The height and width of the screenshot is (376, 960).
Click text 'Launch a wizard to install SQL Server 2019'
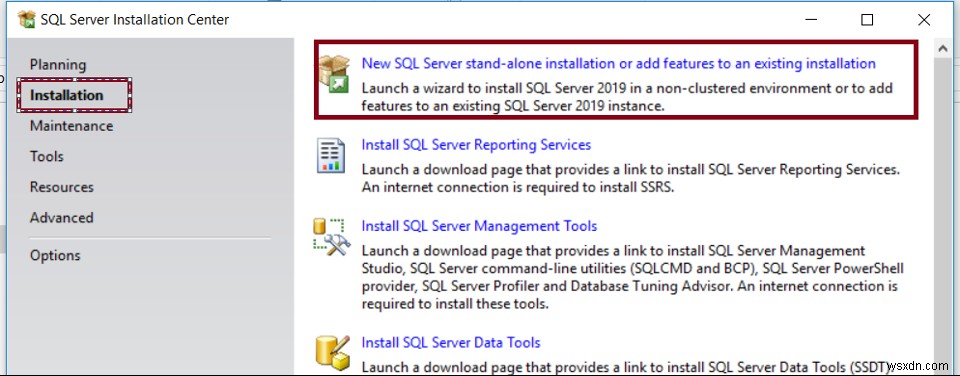(493, 88)
